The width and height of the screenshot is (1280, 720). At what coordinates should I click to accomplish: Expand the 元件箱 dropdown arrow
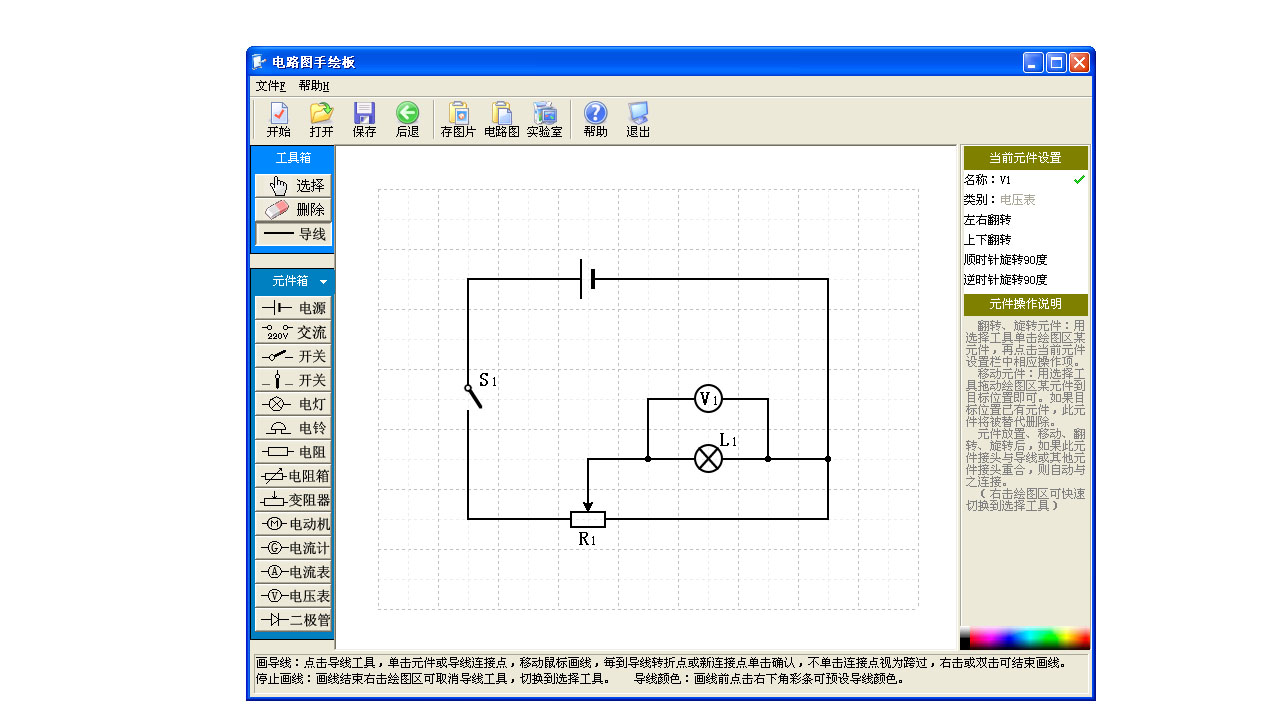323,282
